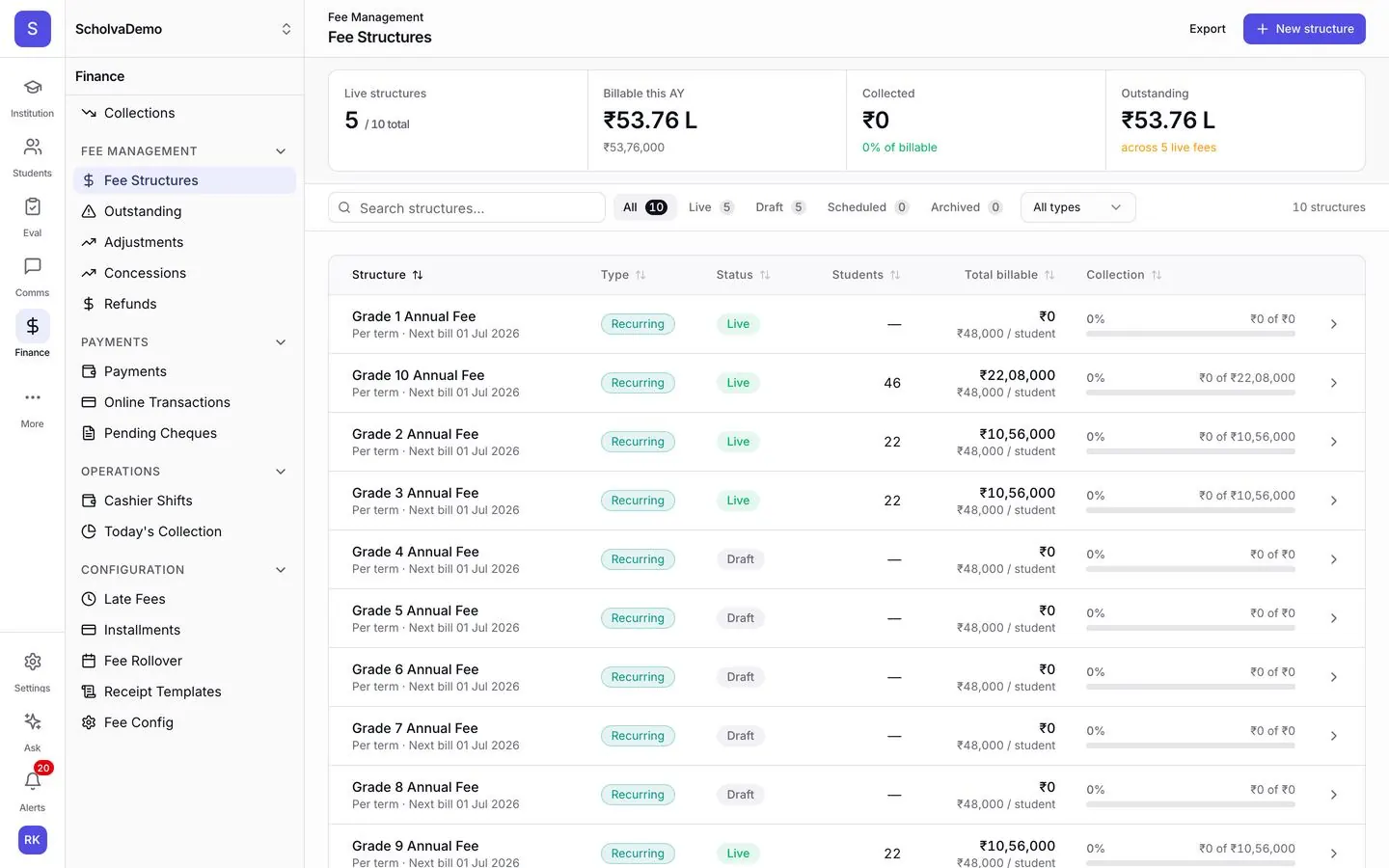Viewport: 1389px width, 868px height.
Task: Sort table by Status column
Action: click(x=743, y=275)
